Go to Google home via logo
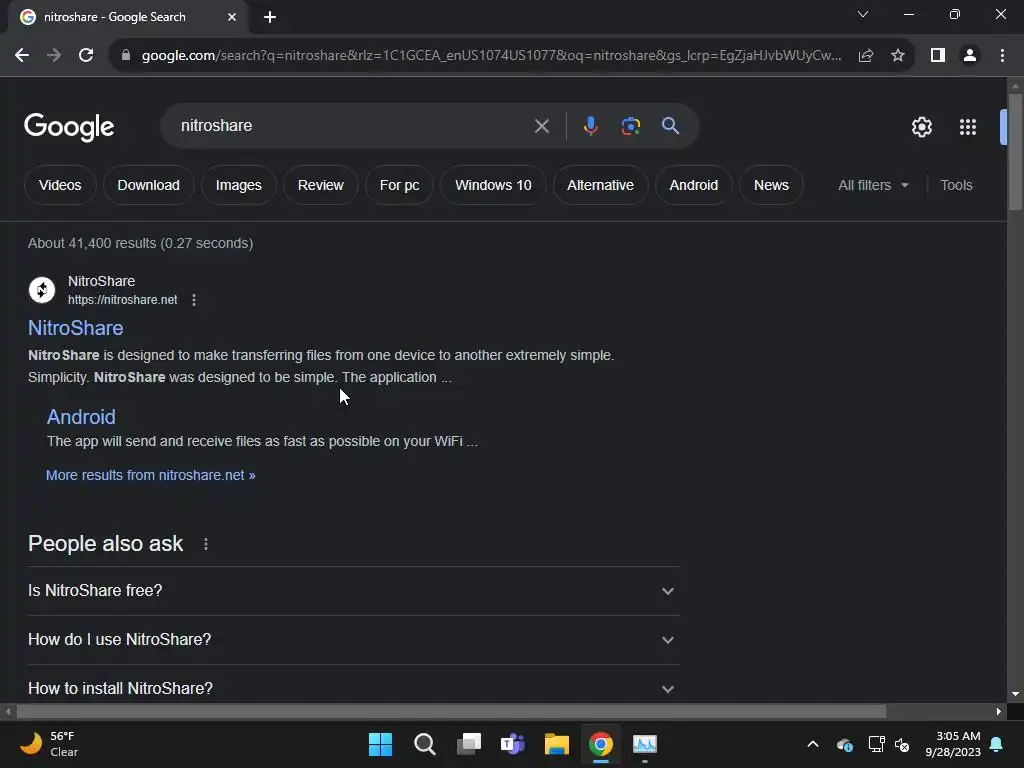1024x768 pixels. click(x=69, y=127)
